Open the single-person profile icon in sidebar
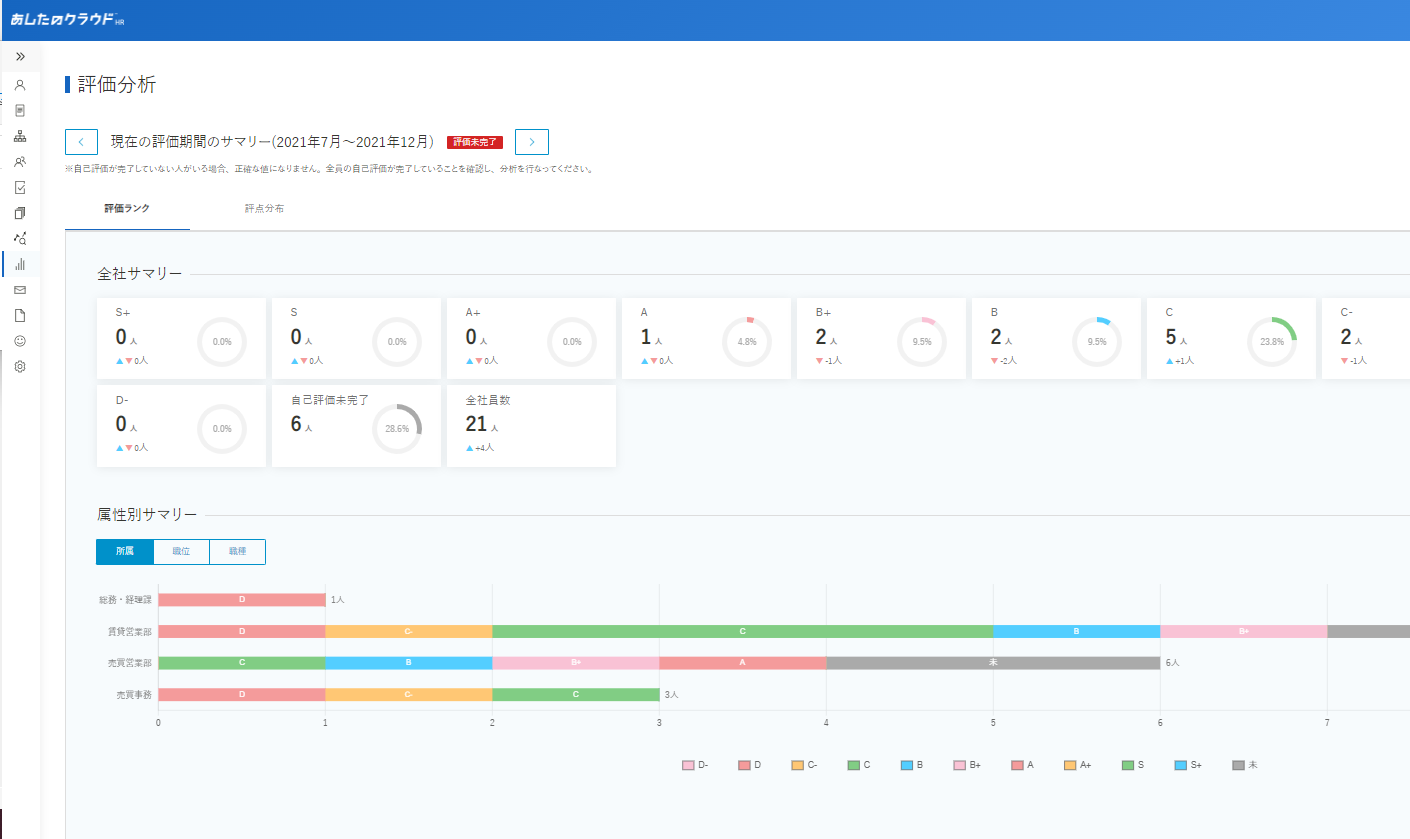Screen dimensions: 1410x839 20,85
